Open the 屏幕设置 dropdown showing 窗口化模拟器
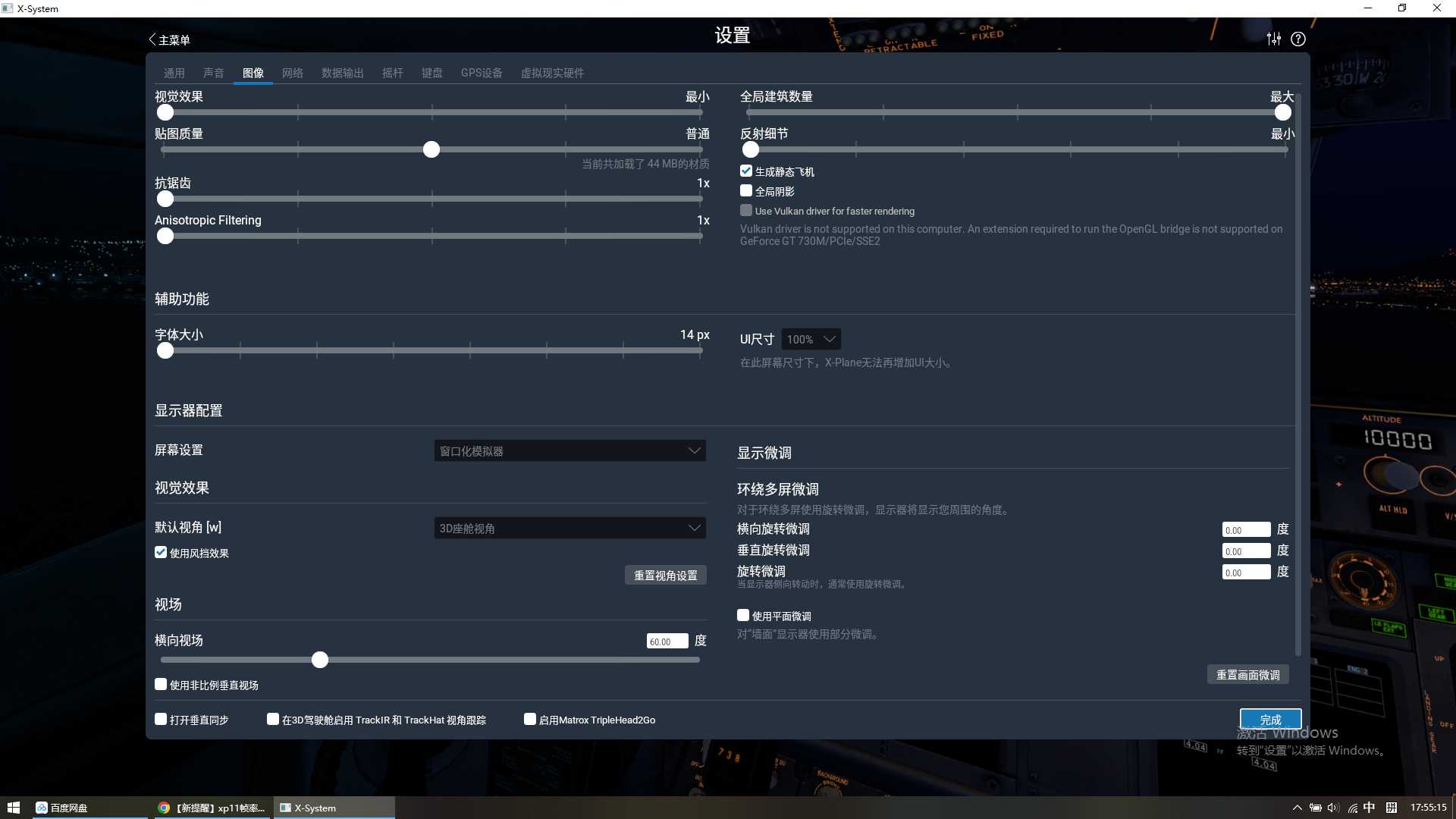Screen dimensions: 1456x819 (570, 450)
